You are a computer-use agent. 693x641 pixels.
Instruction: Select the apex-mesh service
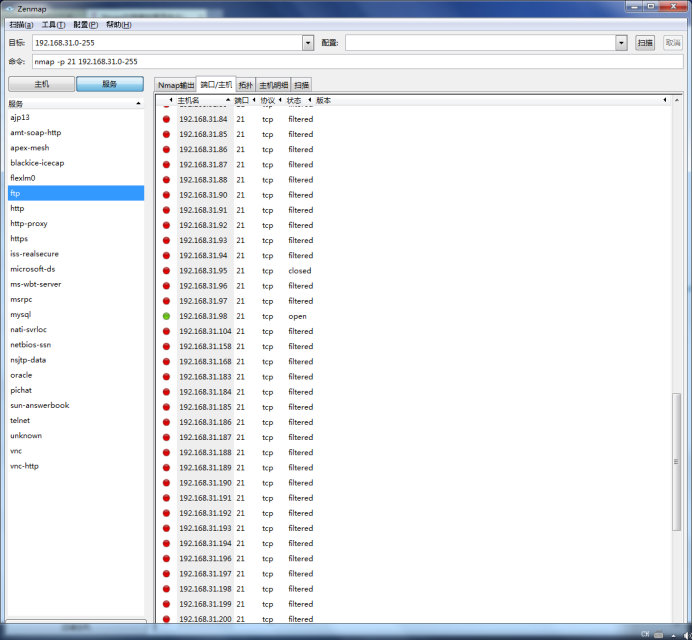point(76,148)
